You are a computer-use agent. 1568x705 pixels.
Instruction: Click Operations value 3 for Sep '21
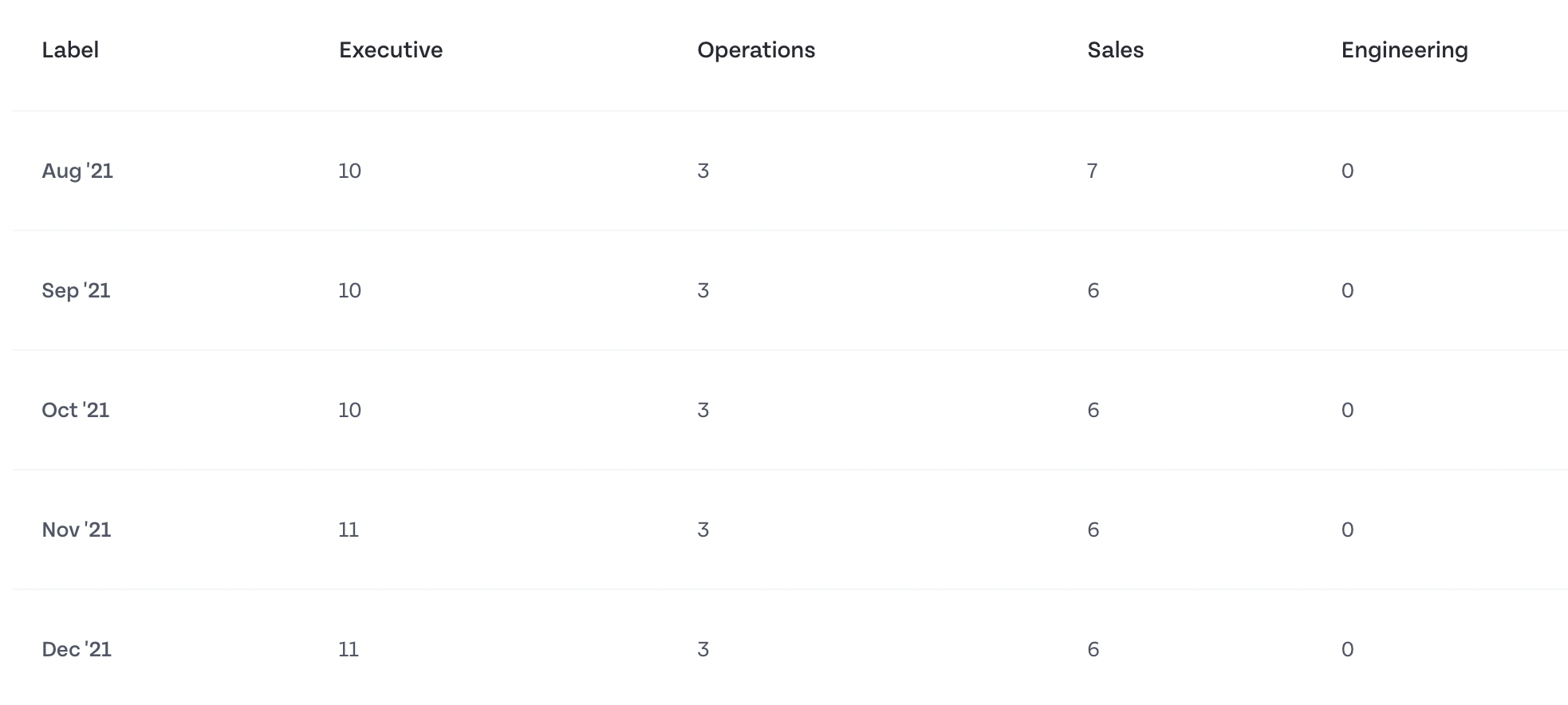[x=703, y=290]
